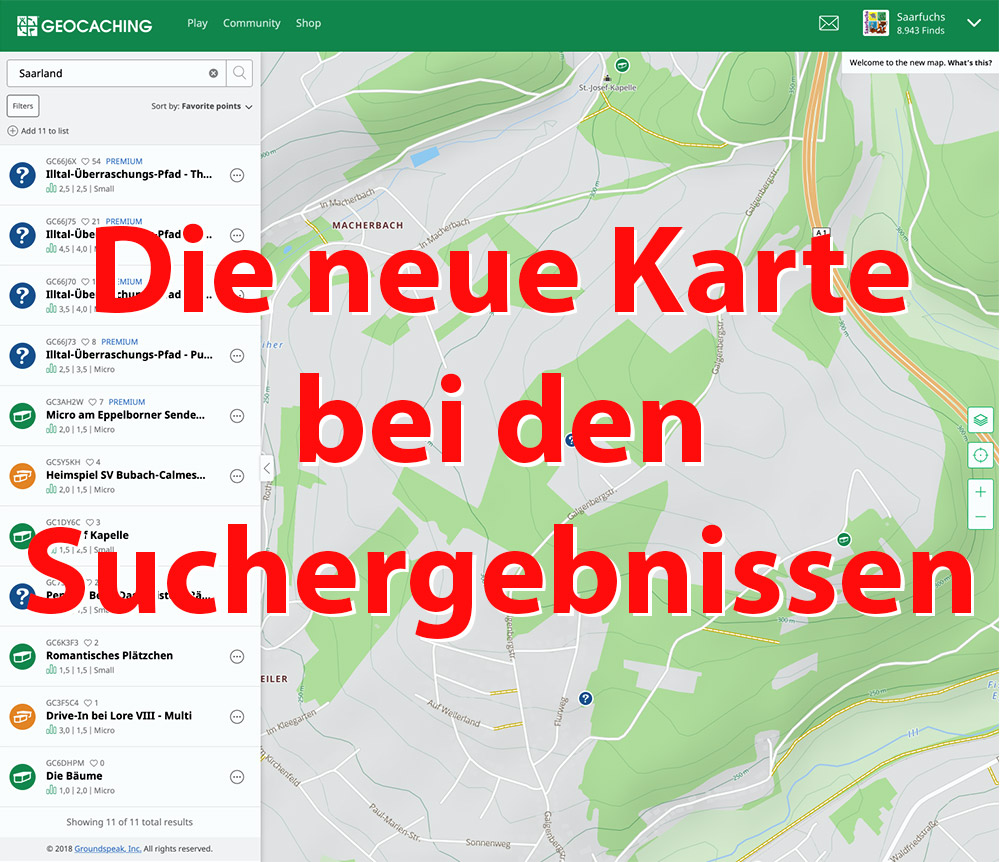Select mystery cache icon for GC66J6X
Viewport: 1002px width, 862px height.
point(22,175)
